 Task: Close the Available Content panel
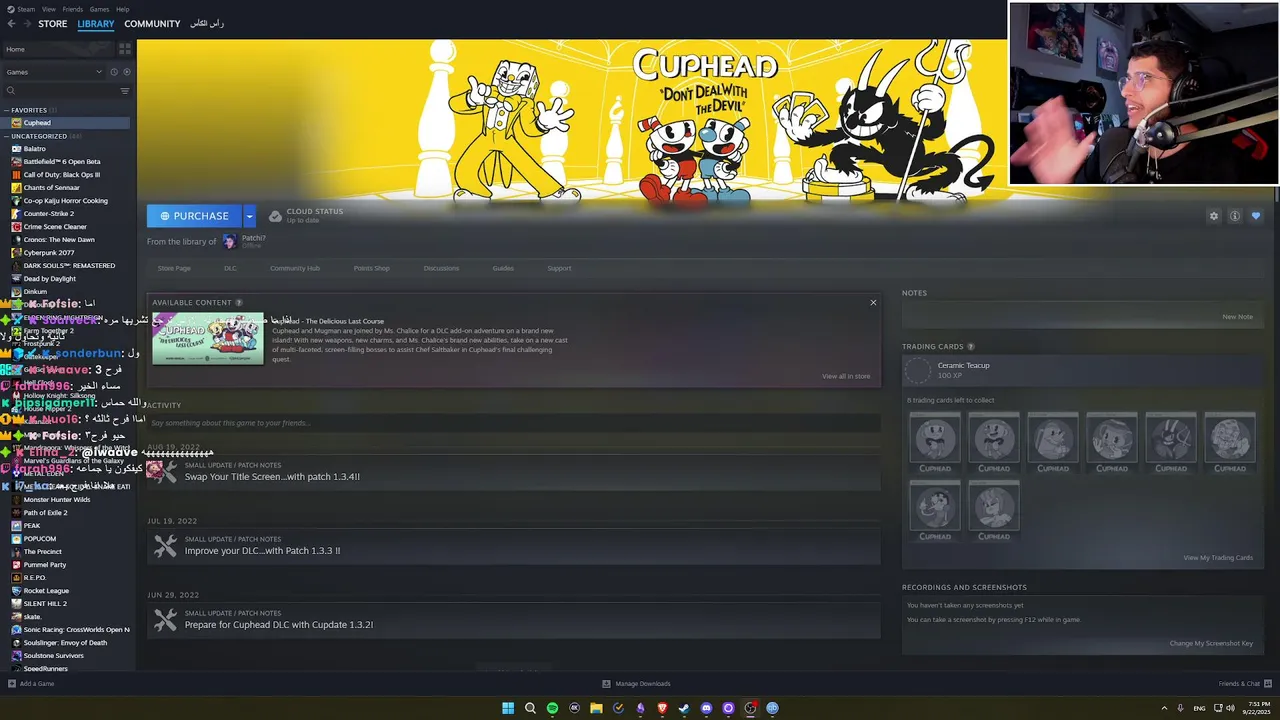click(873, 302)
